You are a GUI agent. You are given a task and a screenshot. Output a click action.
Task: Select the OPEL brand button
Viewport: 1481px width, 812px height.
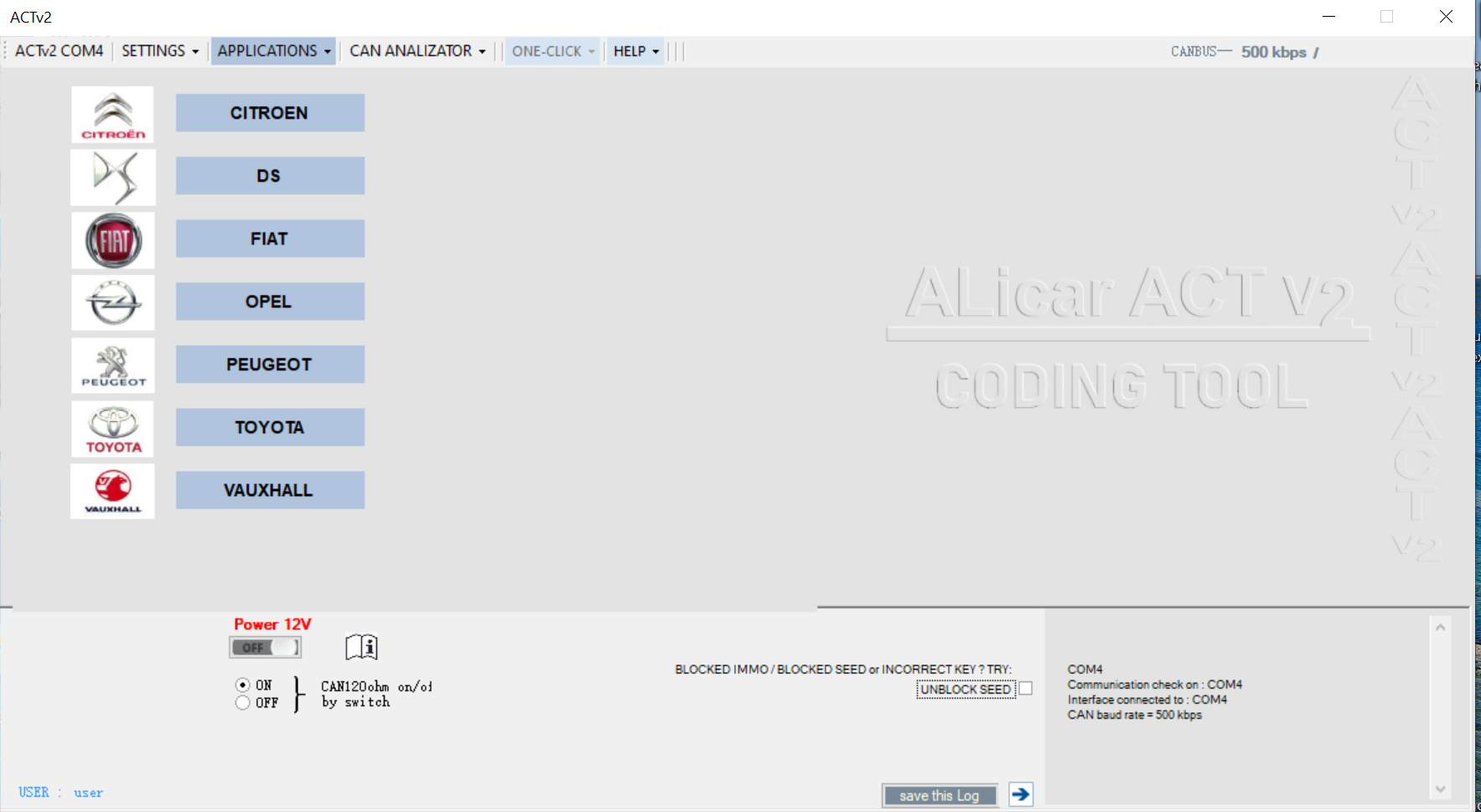tap(270, 302)
